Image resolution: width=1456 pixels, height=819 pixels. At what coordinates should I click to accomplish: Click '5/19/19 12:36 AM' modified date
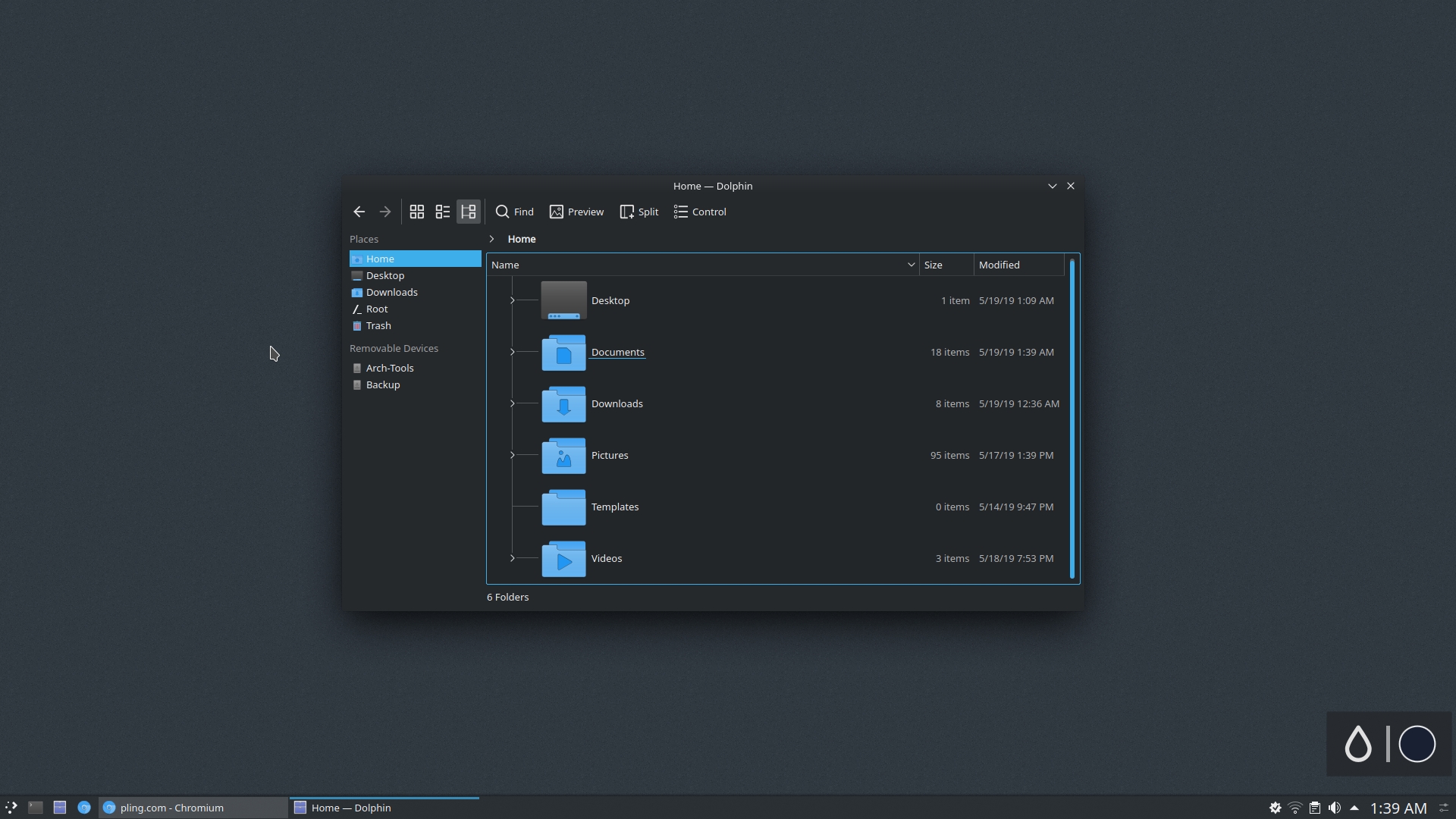[x=1019, y=403]
